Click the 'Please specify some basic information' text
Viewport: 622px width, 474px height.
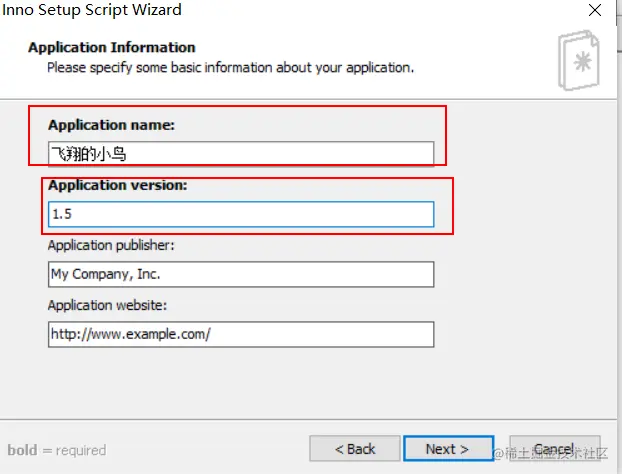[x=230, y=68]
